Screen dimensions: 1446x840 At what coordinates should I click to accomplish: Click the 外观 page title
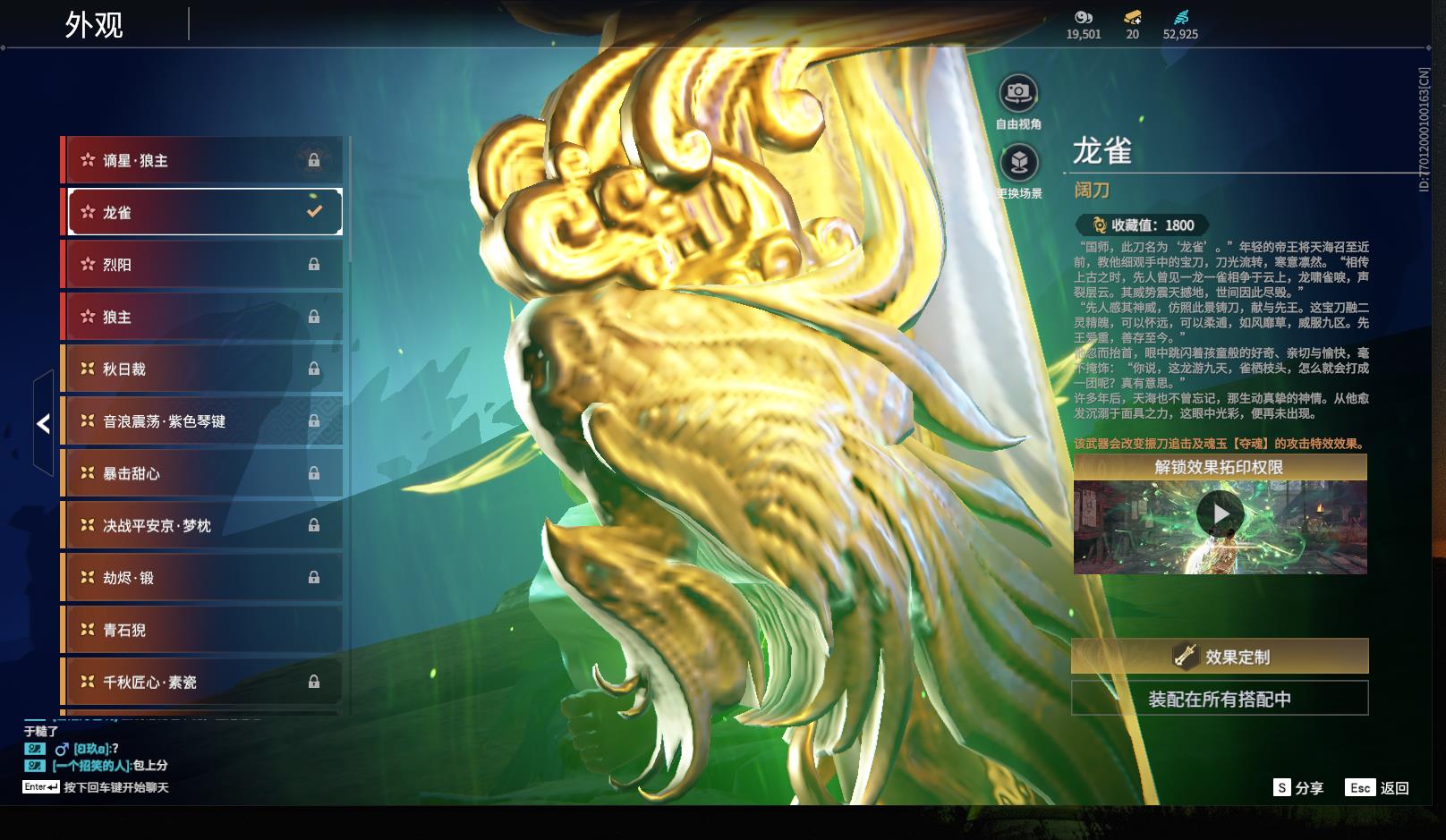tap(94, 24)
